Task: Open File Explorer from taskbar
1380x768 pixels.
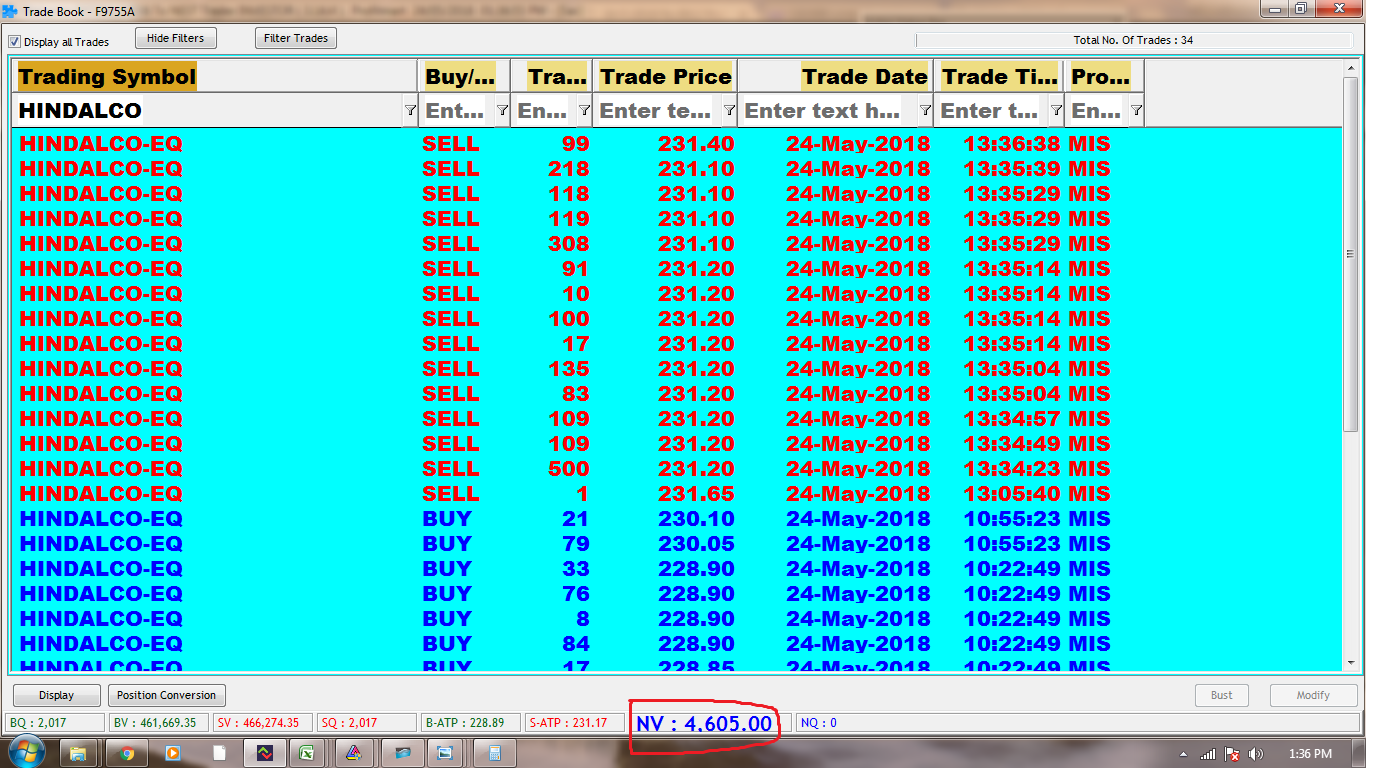Action: pyautogui.click(x=79, y=752)
